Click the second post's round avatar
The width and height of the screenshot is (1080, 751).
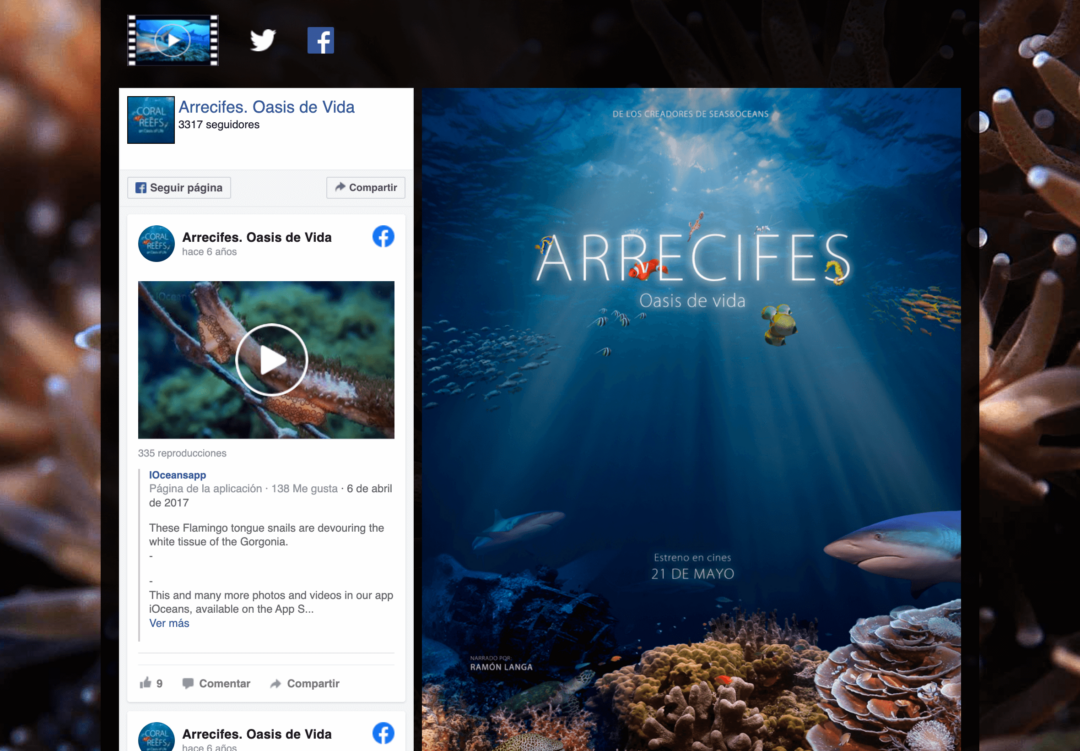tap(156, 737)
